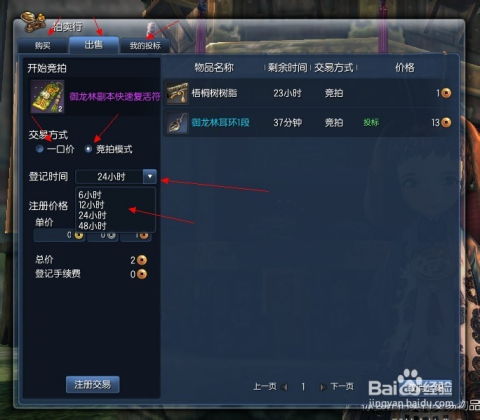
Task: Choose 6小时 from the duration list
Action: point(90,195)
